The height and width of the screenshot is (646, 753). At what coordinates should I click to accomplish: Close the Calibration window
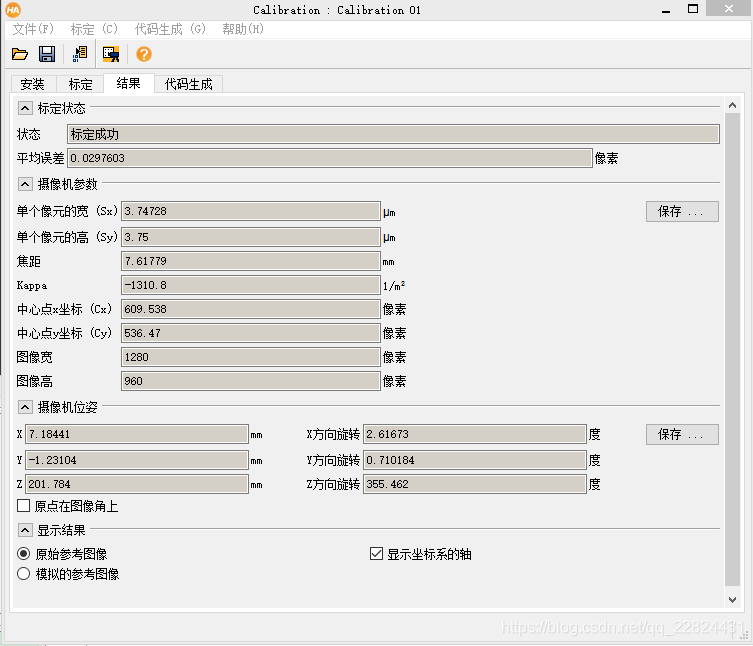(729, 9)
